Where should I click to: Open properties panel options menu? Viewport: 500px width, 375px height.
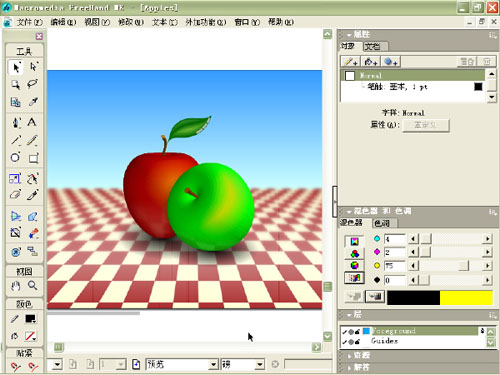pyautogui.click(x=493, y=35)
